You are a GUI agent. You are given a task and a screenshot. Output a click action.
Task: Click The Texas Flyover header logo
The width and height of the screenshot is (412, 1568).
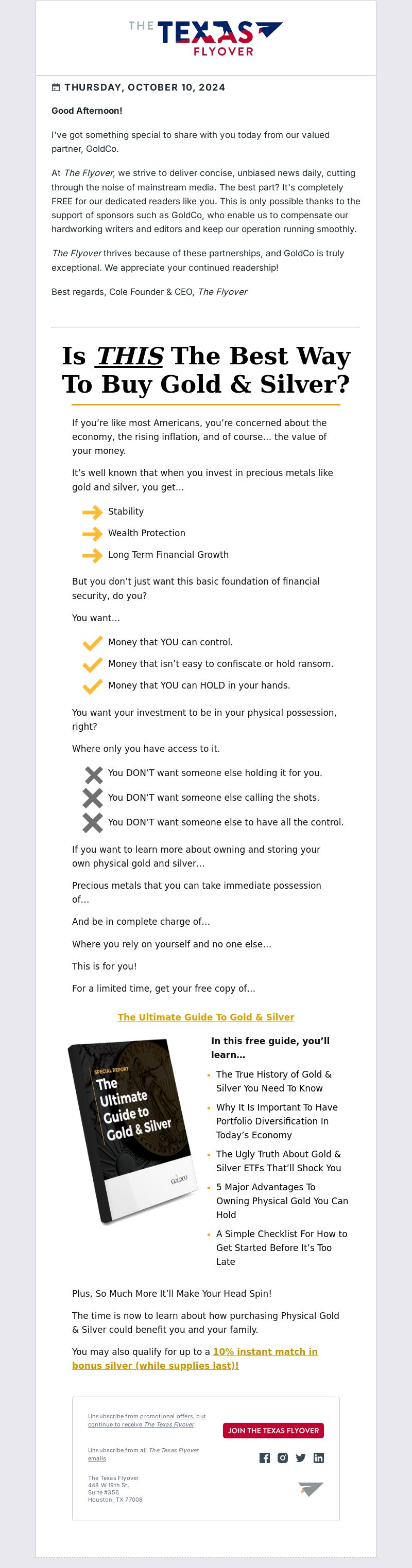pos(206,38)
